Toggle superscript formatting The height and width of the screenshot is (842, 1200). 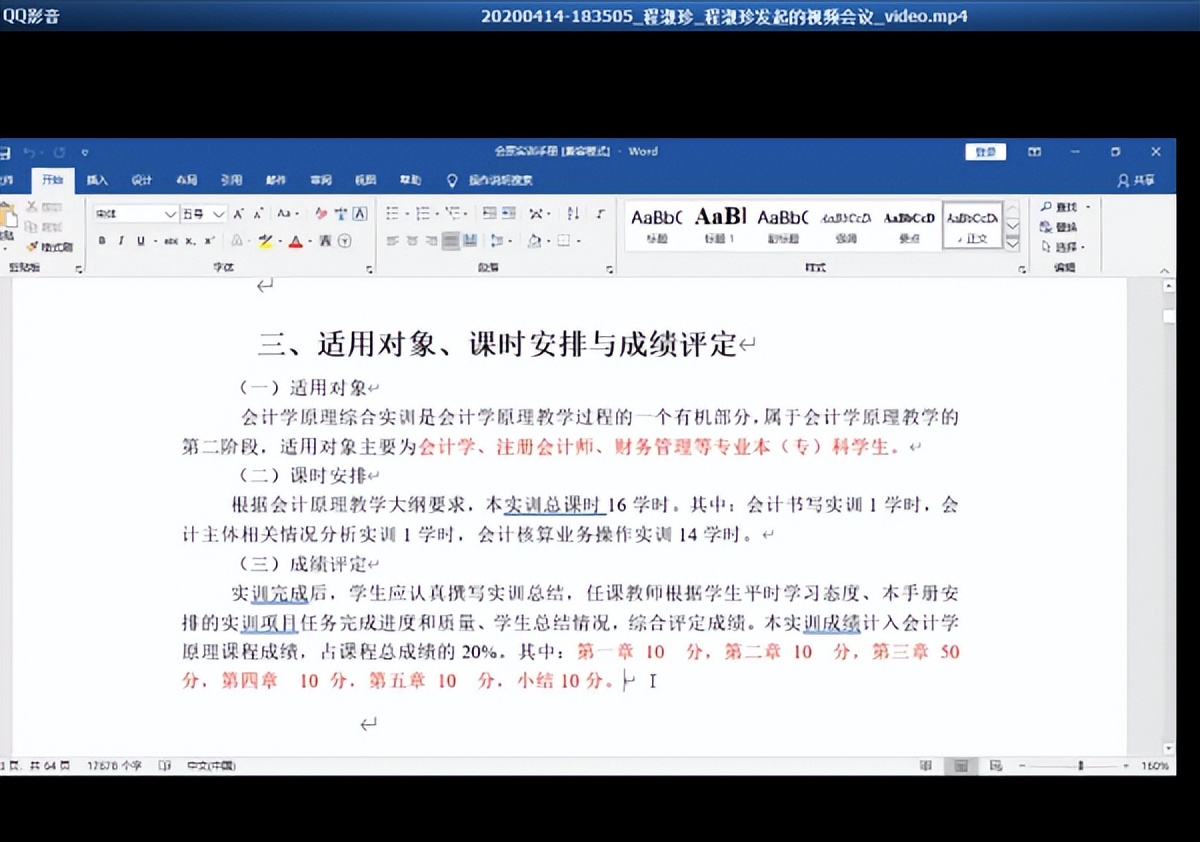(x=208, y=240)
